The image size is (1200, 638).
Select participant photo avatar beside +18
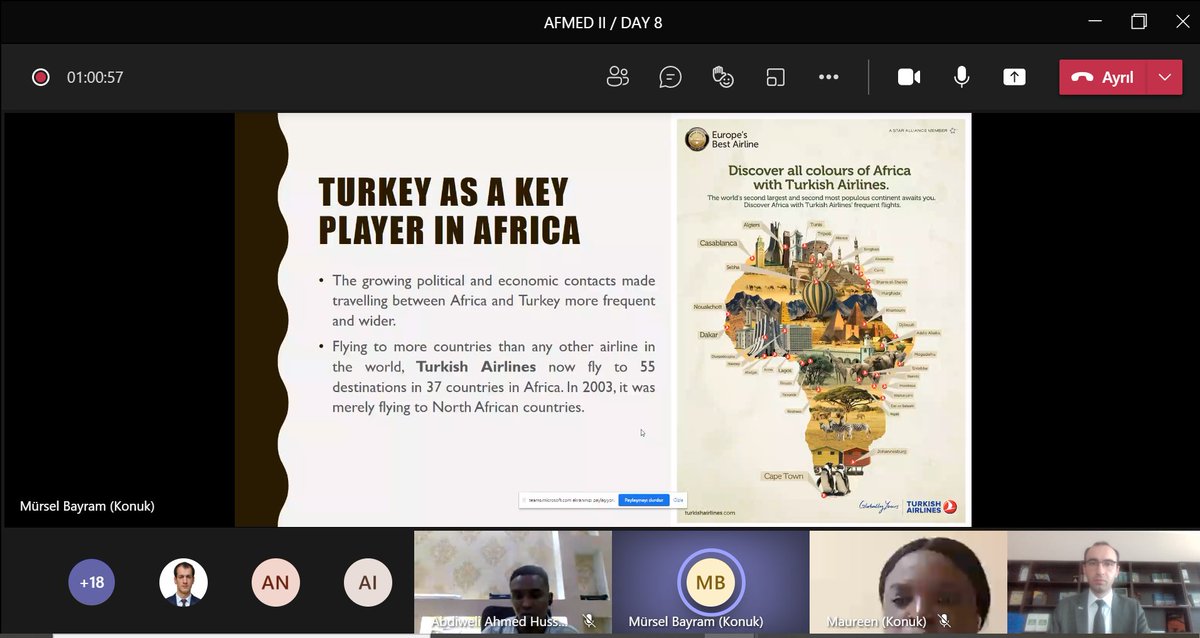(184, 582)
